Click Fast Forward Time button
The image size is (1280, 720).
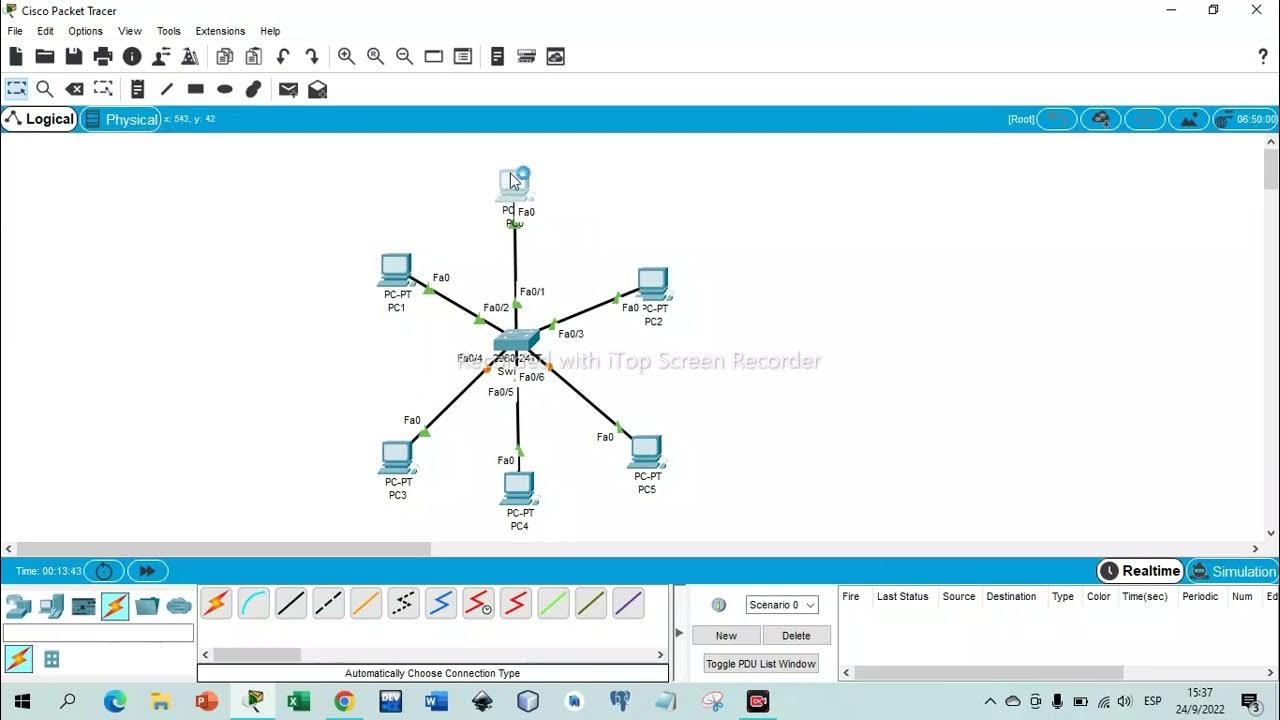click(x=147, y=571)
